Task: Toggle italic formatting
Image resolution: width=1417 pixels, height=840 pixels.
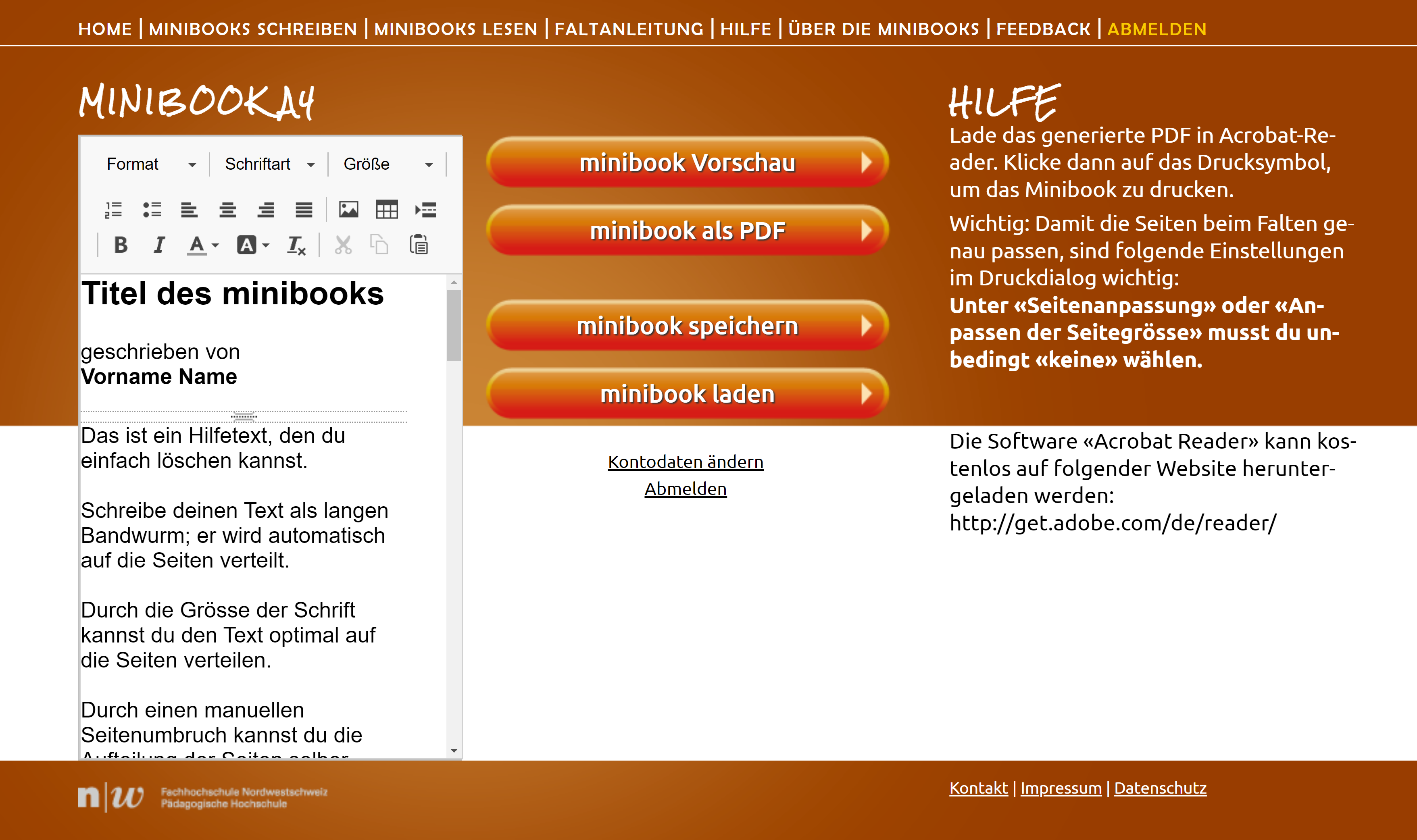Action: click(x=159, y=245)
